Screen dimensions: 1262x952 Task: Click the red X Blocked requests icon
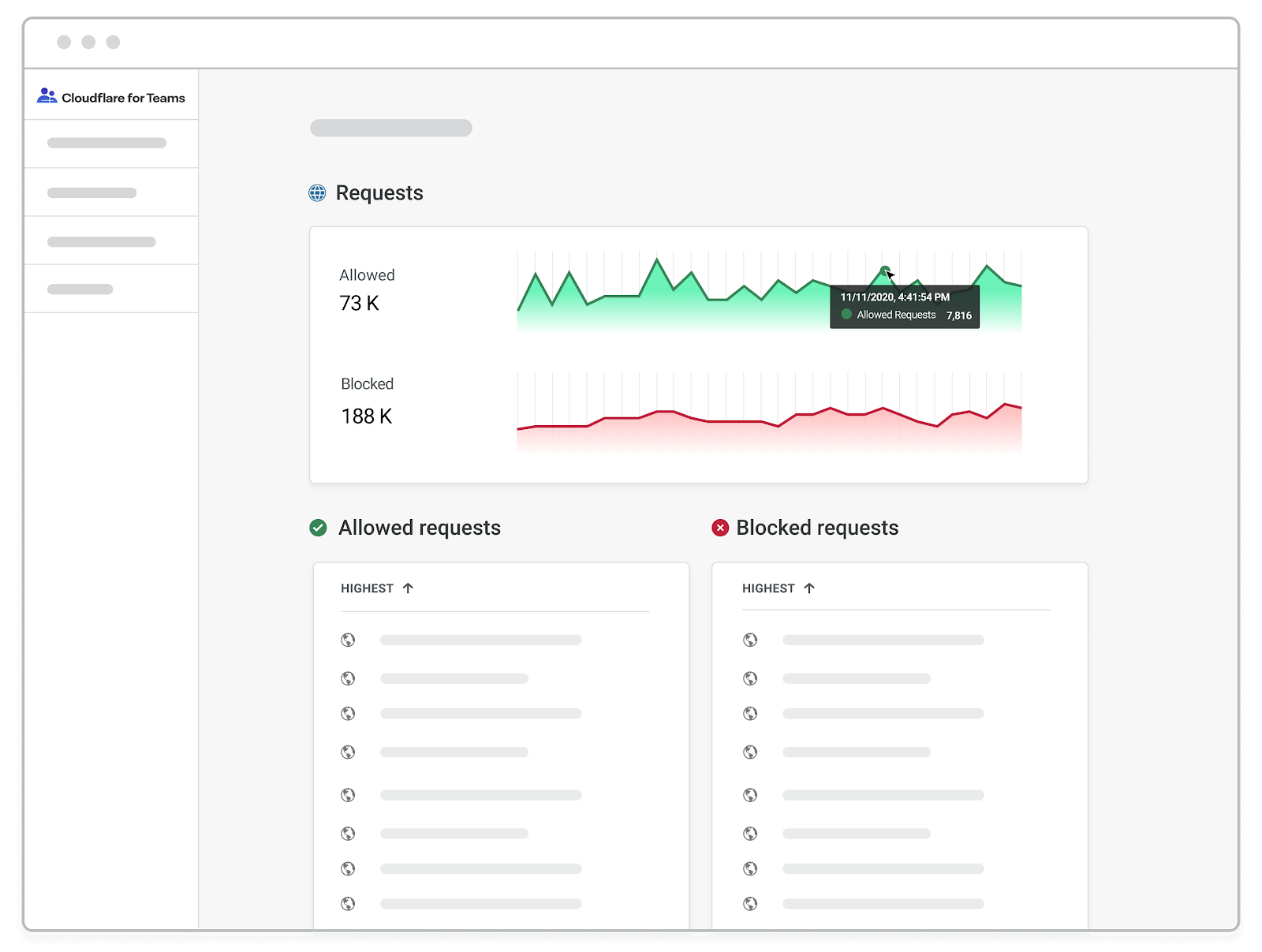(720, 528)
